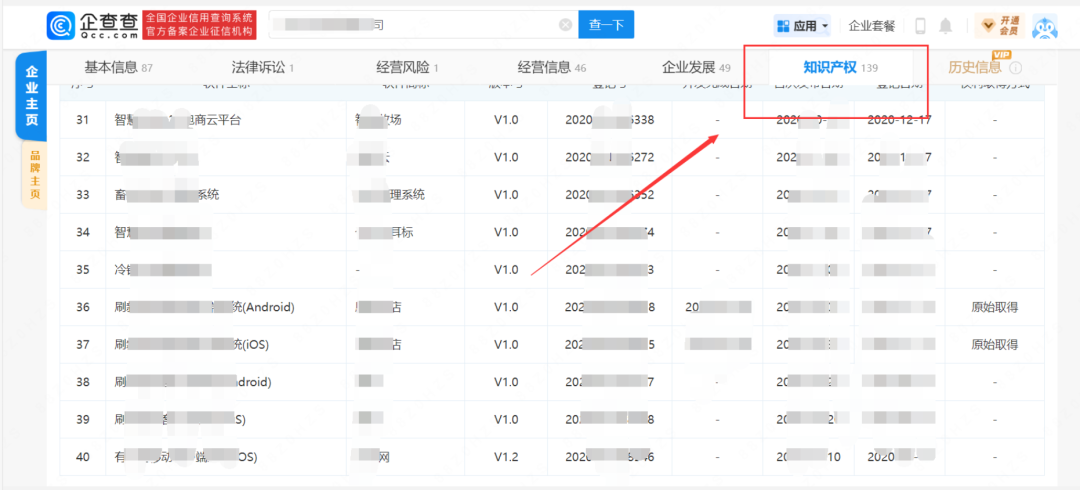1080x490 pixels.
Task: Switch to the 经营风险 tab
Action: coord(407,68)
